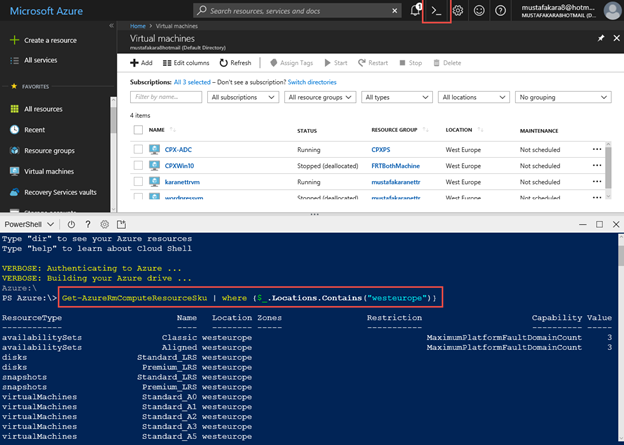Clear the search box with X
Viewport: 624px width, 445px height.
pyautogui.click(x=394, y=11)
